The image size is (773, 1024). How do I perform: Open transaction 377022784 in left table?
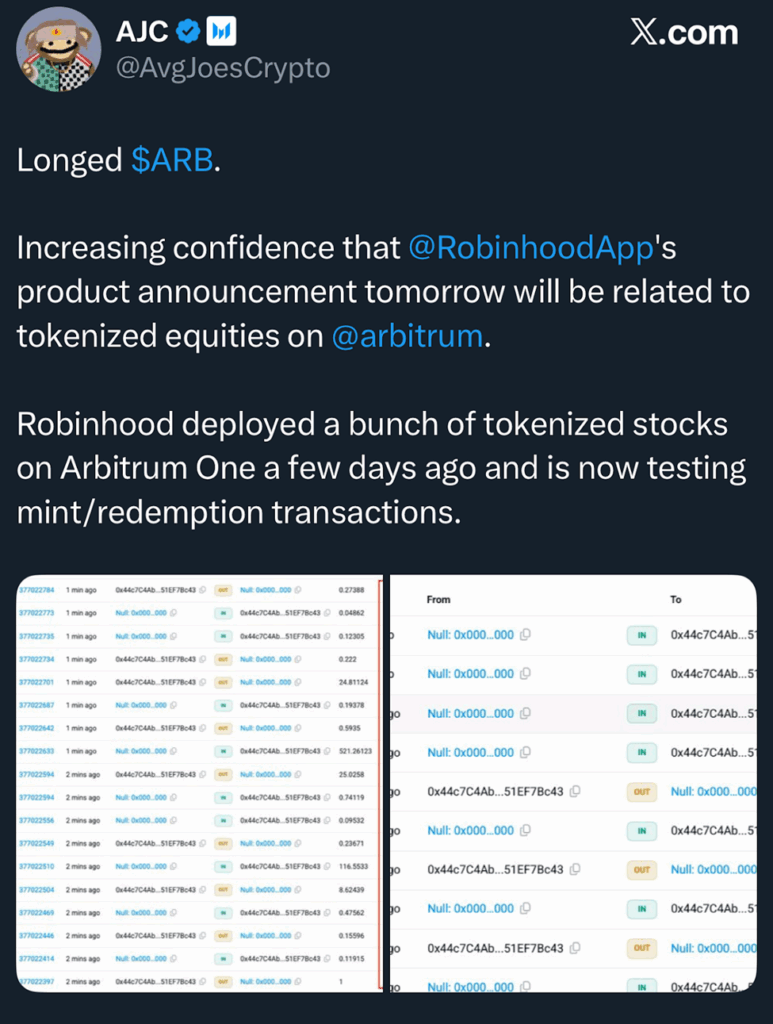point(37,590)
